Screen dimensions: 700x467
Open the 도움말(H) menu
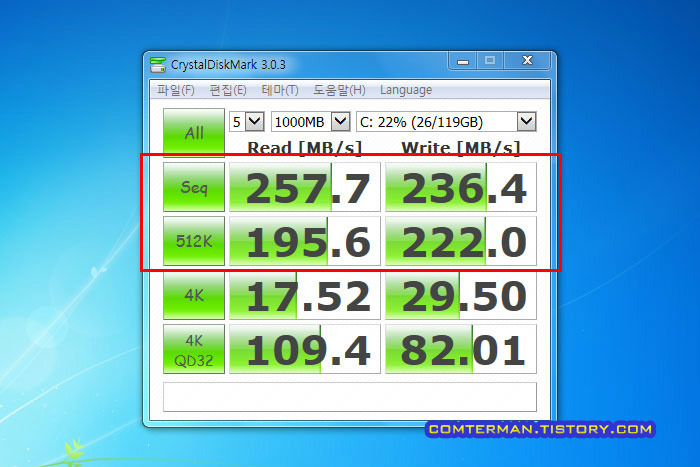click(x=339, y=90)
